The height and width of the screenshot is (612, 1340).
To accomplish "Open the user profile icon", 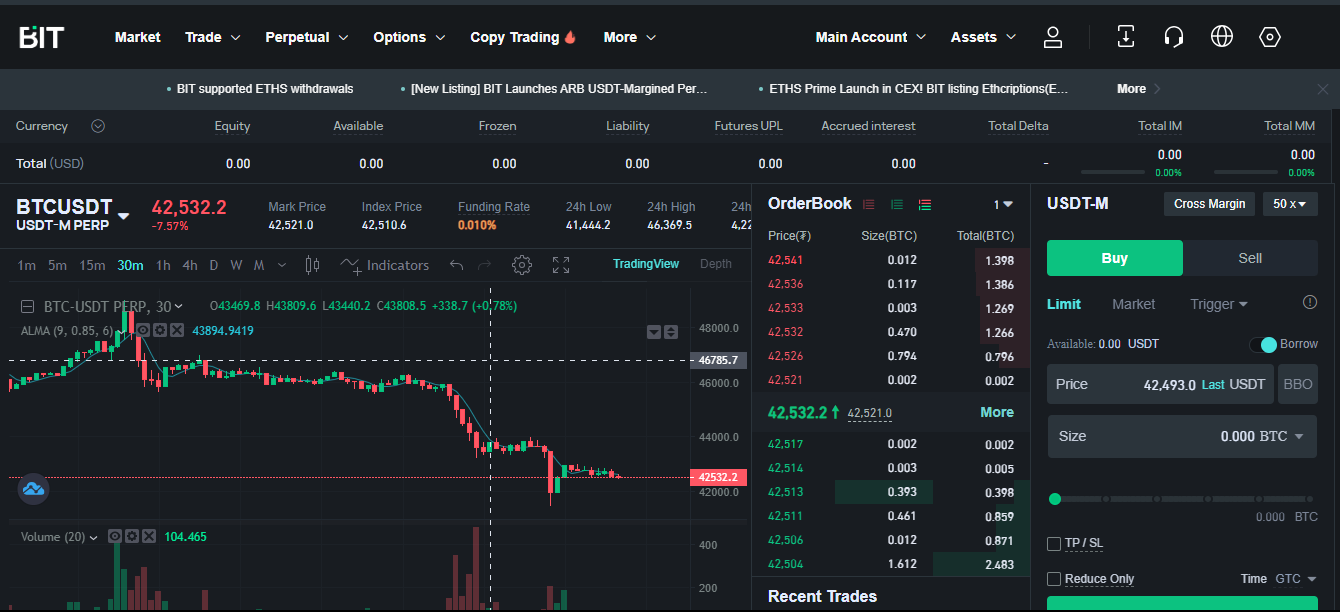I will pos(1053,37).
